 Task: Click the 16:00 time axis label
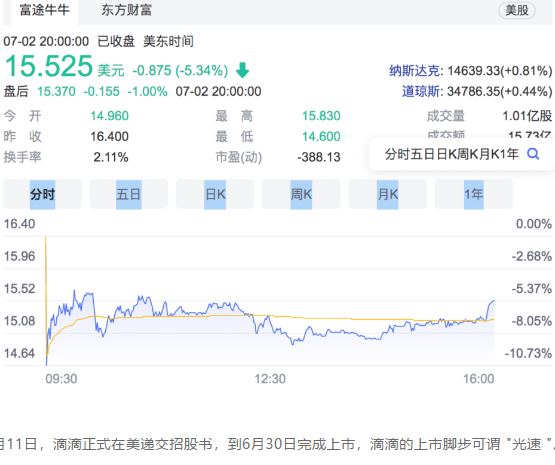(x=479, y=379)
